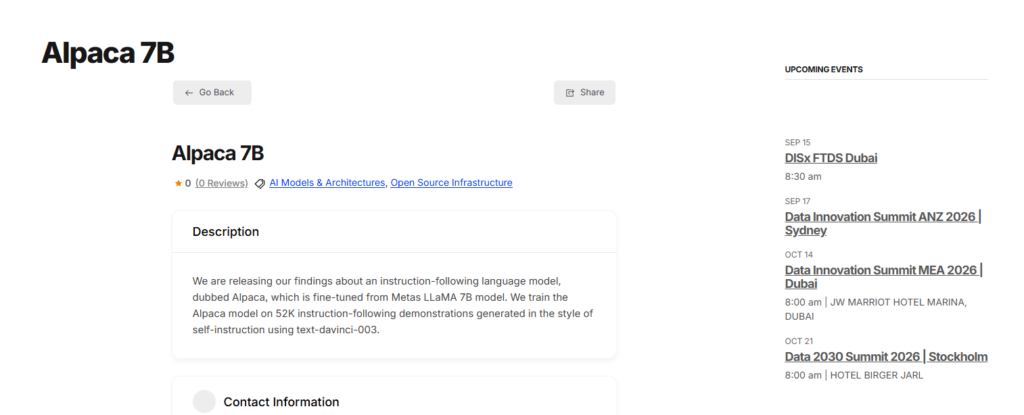Click the Alpaca 7B listing title
This screenshot has width=1024, height=415.
(217, 153)
